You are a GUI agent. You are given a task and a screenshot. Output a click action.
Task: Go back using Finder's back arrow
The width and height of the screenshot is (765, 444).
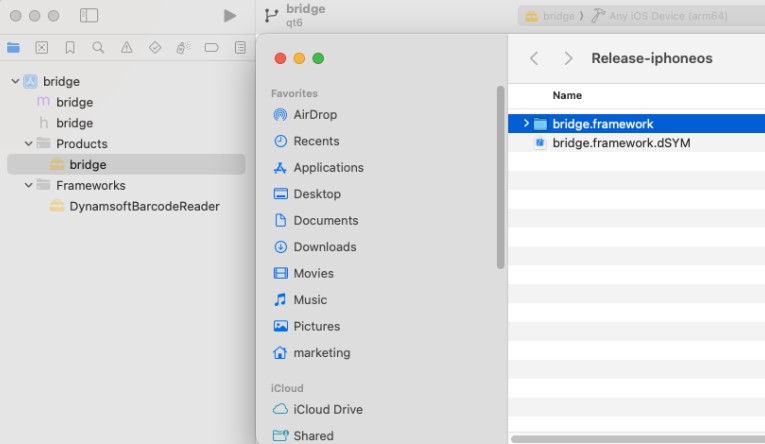pyautogui.click(x=534, y=58)
